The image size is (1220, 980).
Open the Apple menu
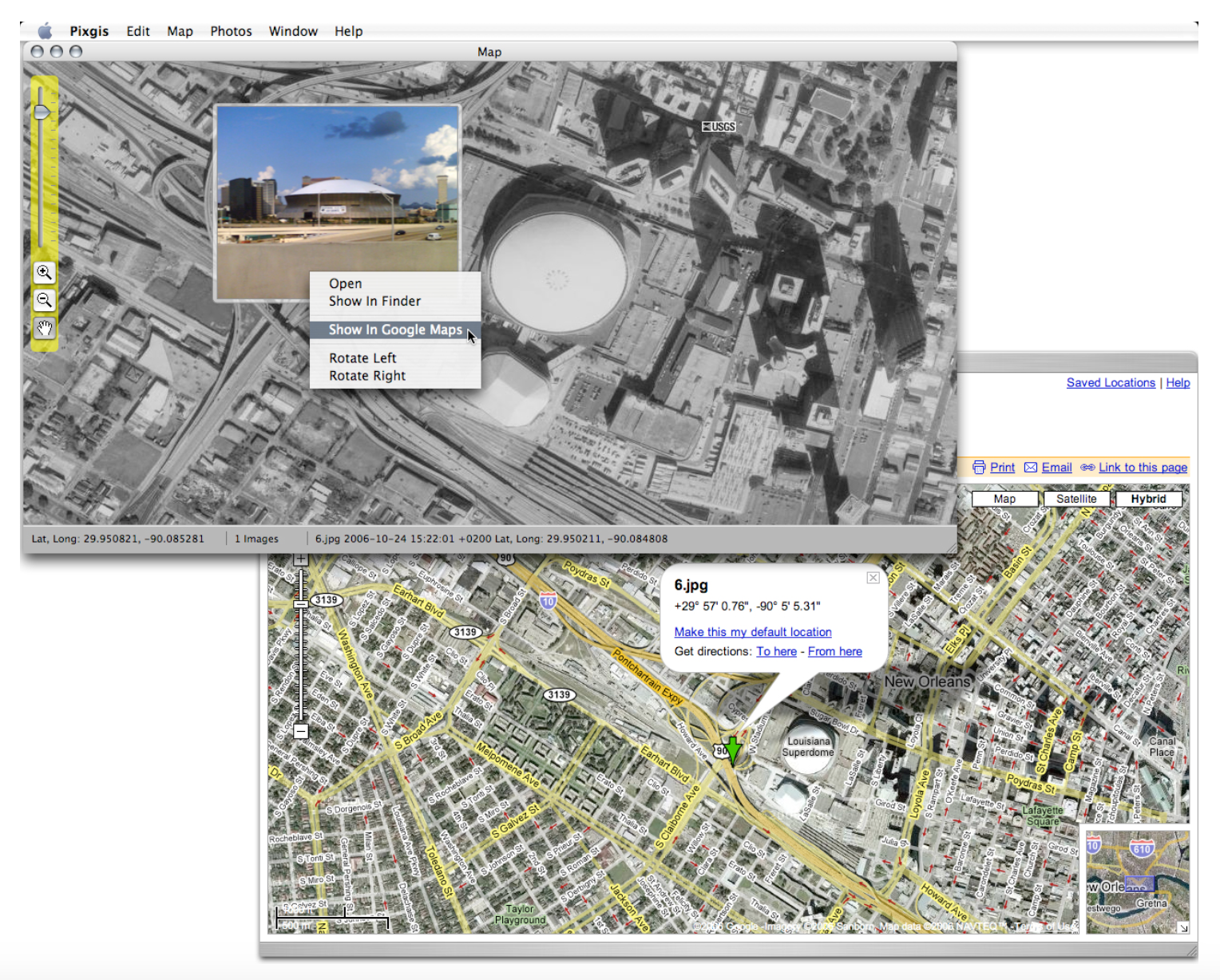pyautogui.click(x=46, y=31)
